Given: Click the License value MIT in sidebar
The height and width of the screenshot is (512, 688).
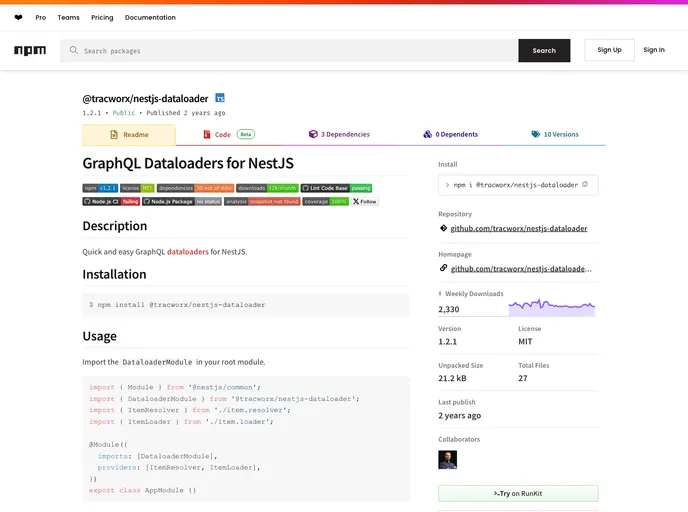Looking at the screenshot, I should (x=525, y=341).
